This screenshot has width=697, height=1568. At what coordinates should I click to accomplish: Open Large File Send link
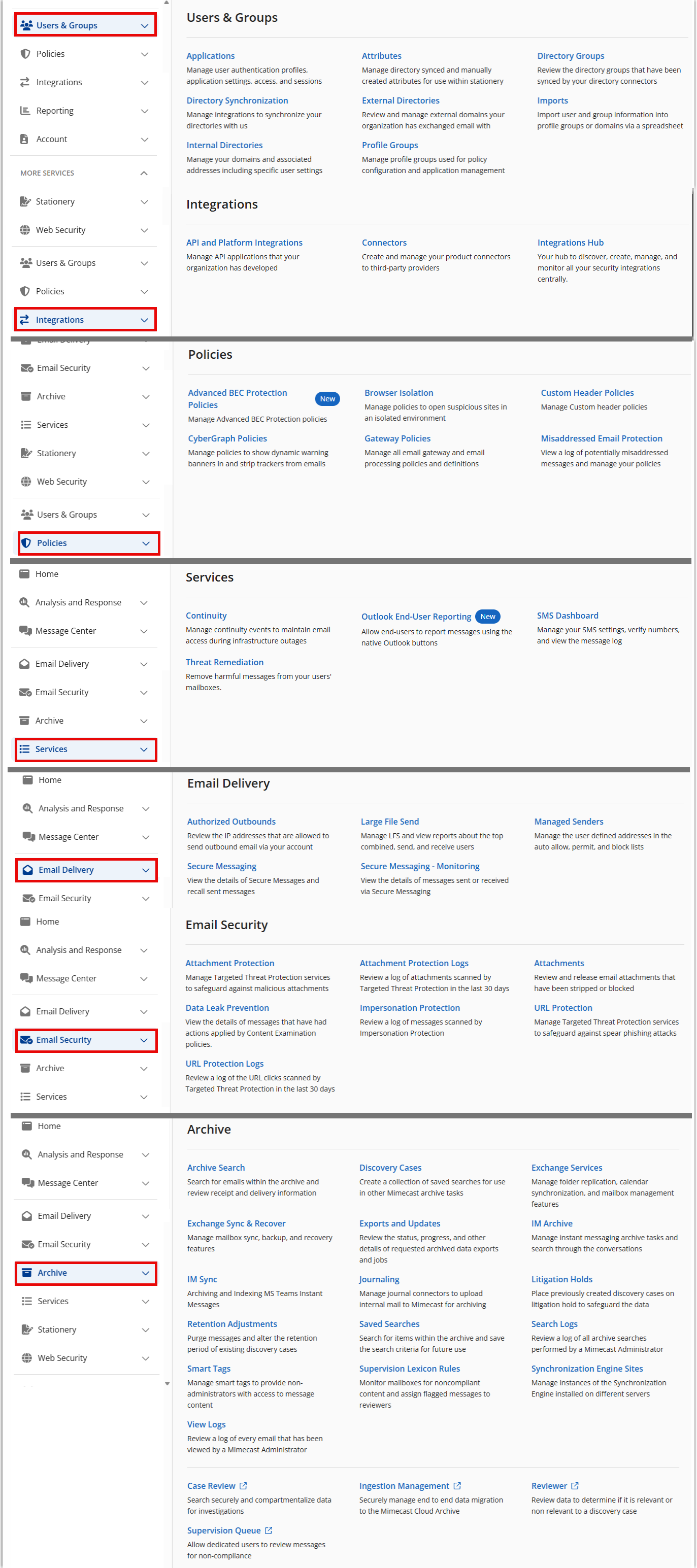[x=390, y=822]
